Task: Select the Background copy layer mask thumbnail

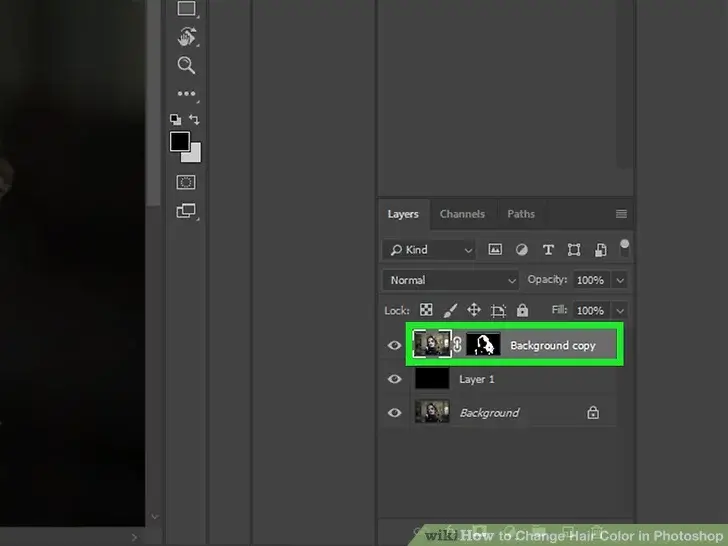Action: 484,345
